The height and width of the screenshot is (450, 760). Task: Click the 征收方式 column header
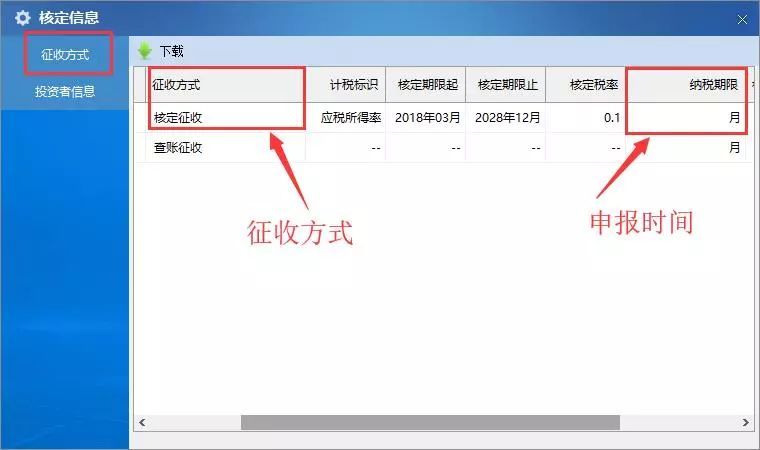point(225,85)
